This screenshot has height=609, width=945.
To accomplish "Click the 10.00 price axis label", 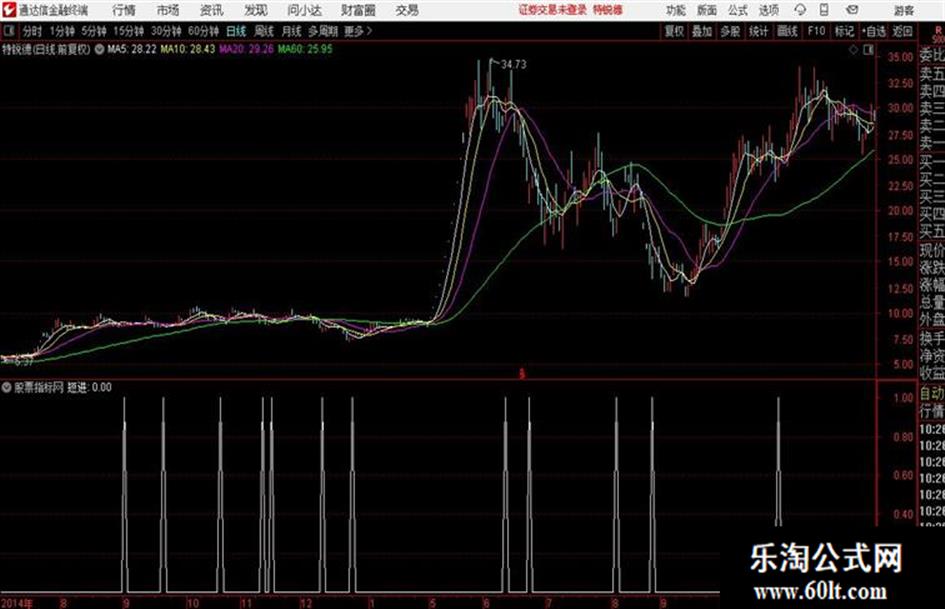I will coord(900,314).
